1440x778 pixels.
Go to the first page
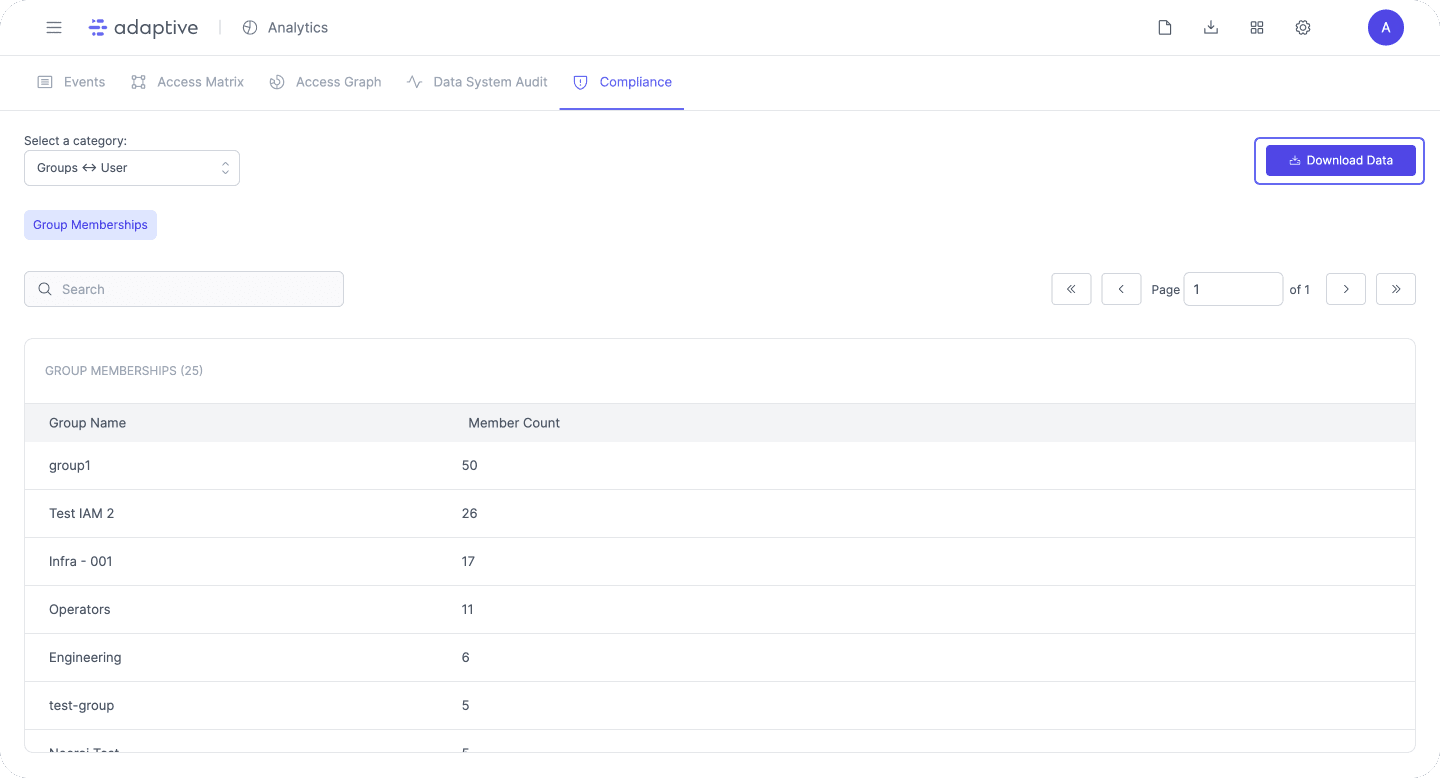(1071, 289)
